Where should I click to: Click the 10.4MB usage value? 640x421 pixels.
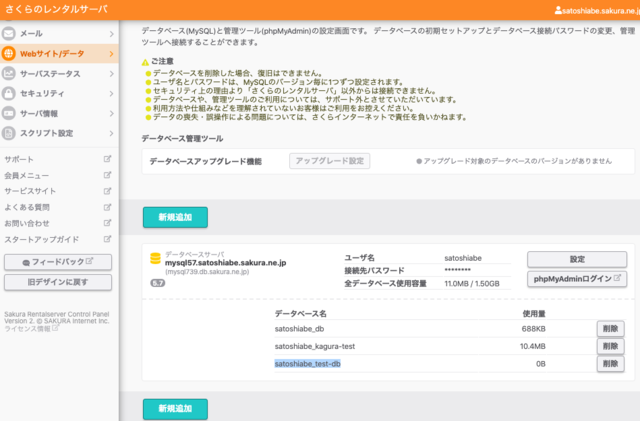[x=533, y=346]
